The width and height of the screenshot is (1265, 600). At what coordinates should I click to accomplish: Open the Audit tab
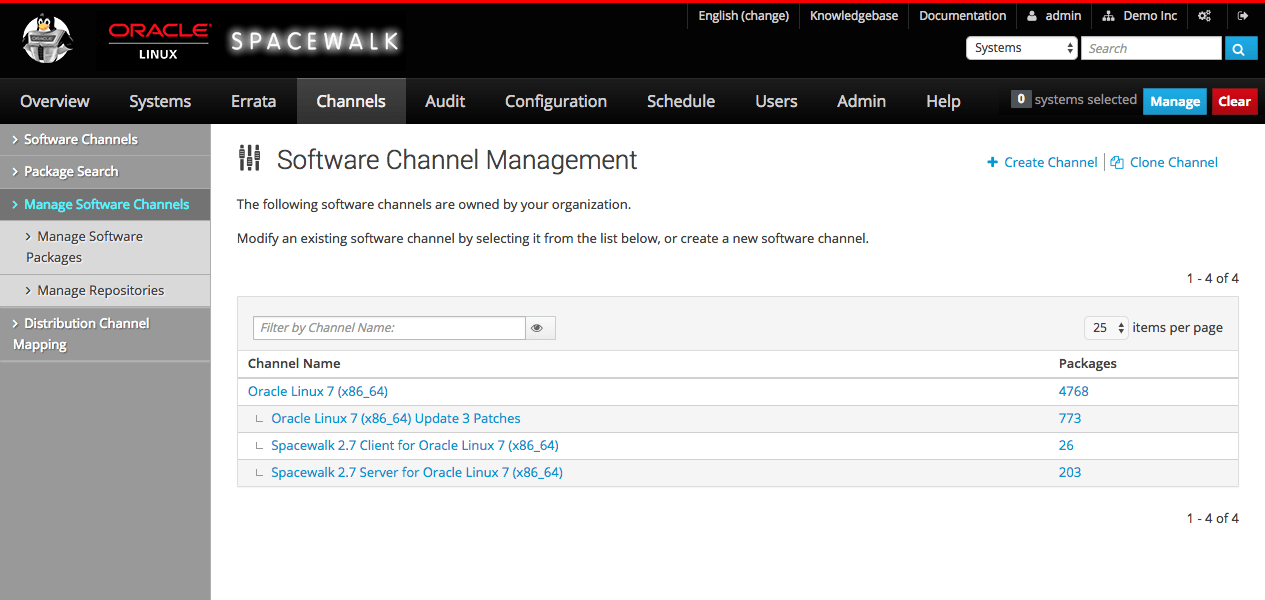pos(445,101)
